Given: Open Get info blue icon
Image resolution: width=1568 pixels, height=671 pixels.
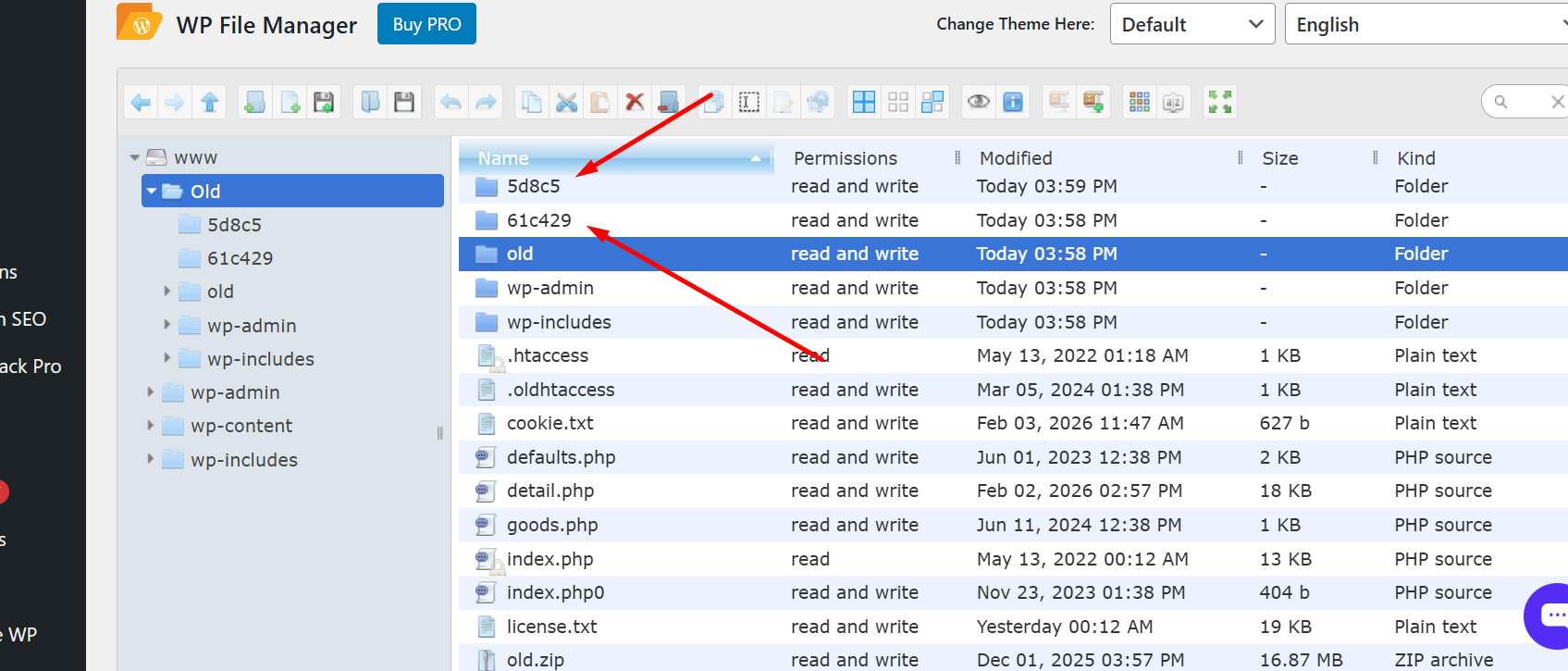Looking at the screenshot, I should coord(1013,103).
